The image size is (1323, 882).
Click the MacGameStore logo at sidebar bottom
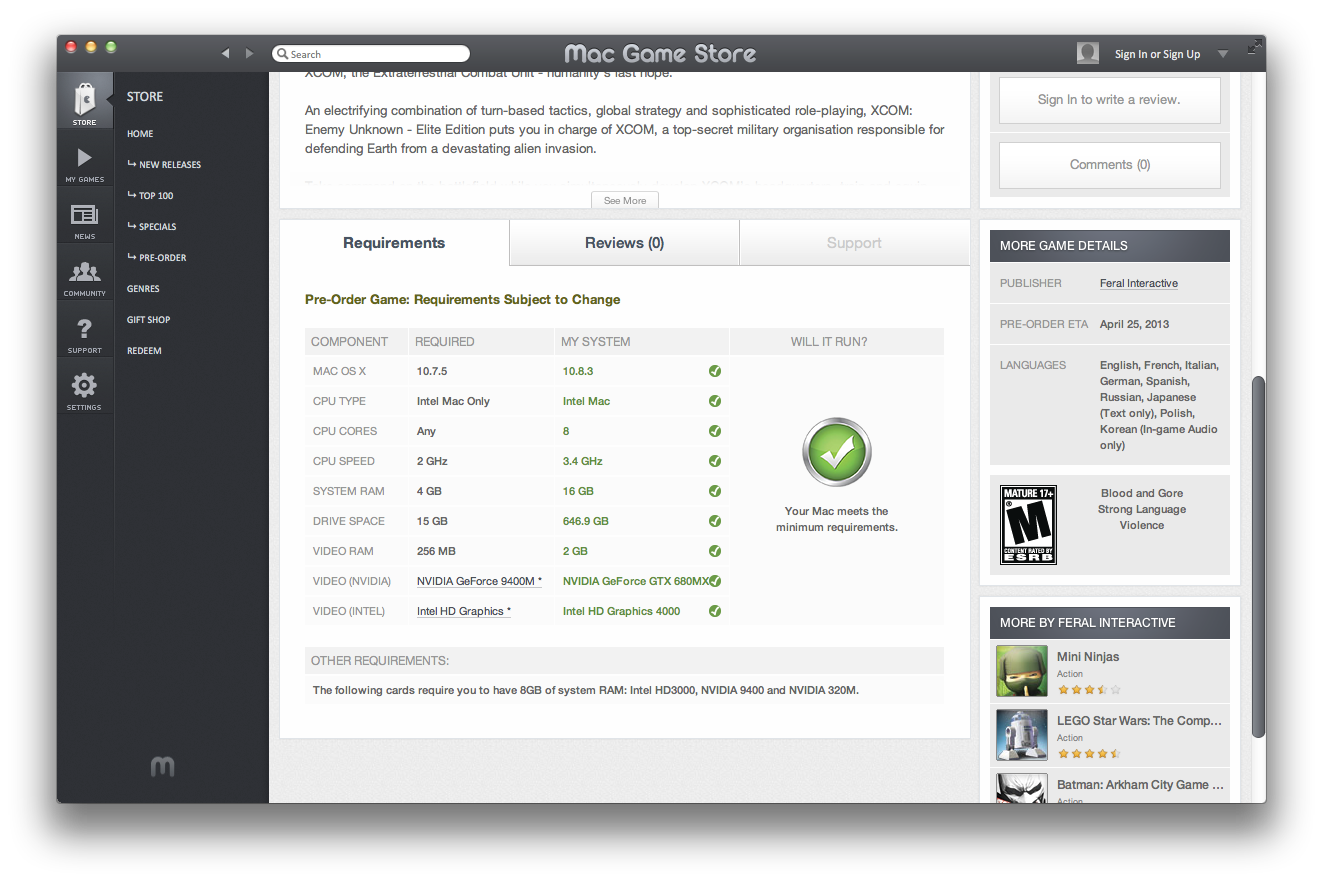coord(163,767)
